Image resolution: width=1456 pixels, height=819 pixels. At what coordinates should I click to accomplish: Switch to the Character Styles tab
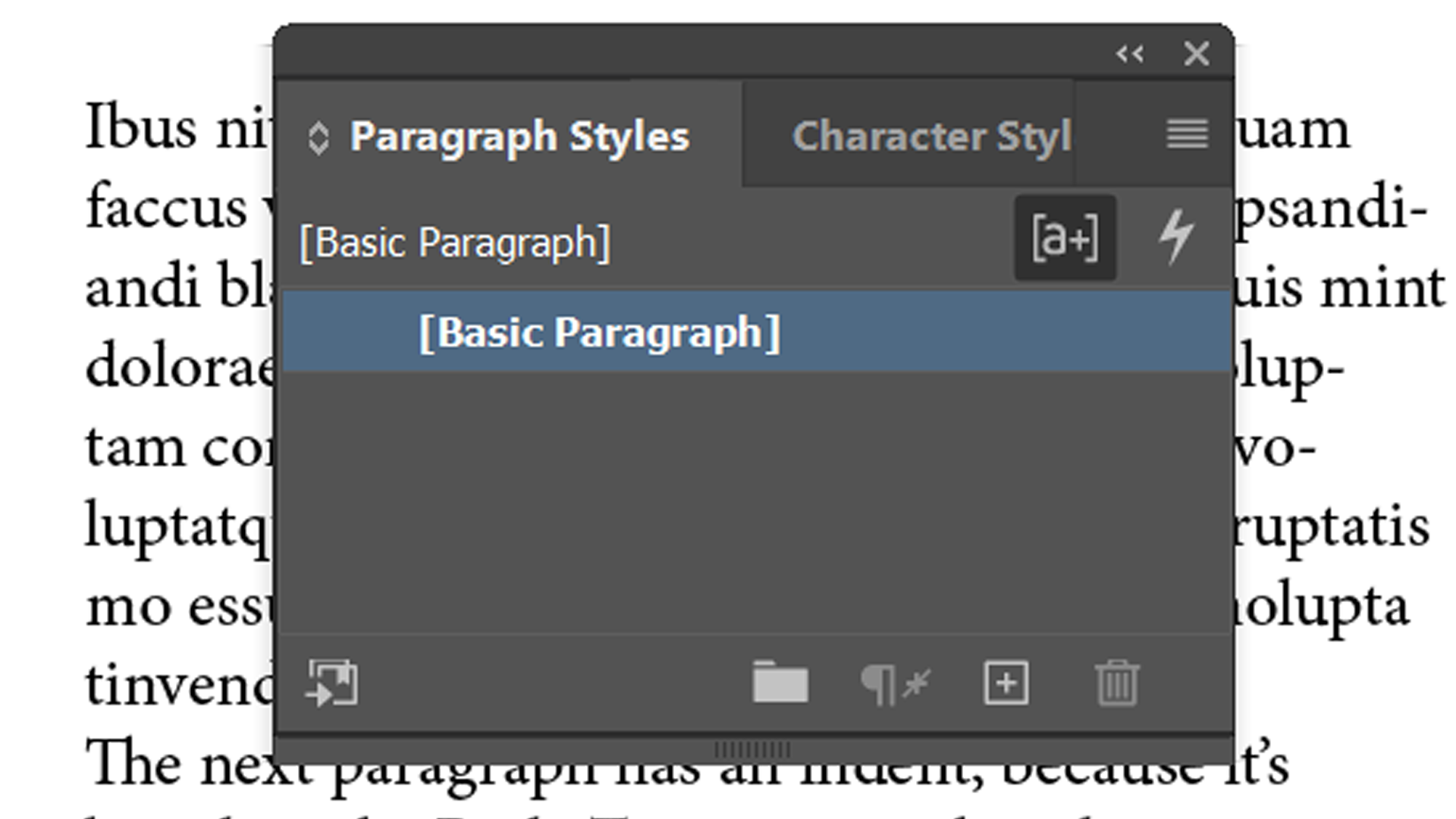point(931,136)
